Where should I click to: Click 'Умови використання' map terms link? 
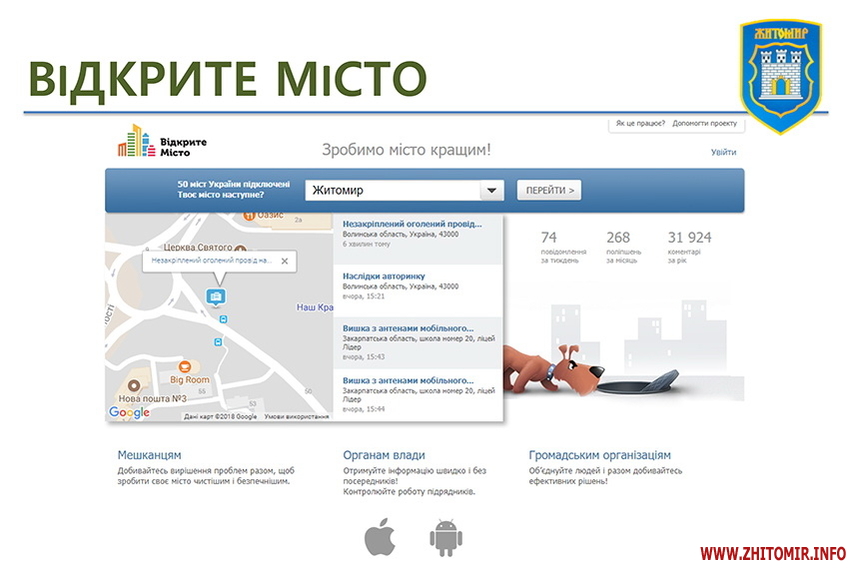(x=296, y=416)
